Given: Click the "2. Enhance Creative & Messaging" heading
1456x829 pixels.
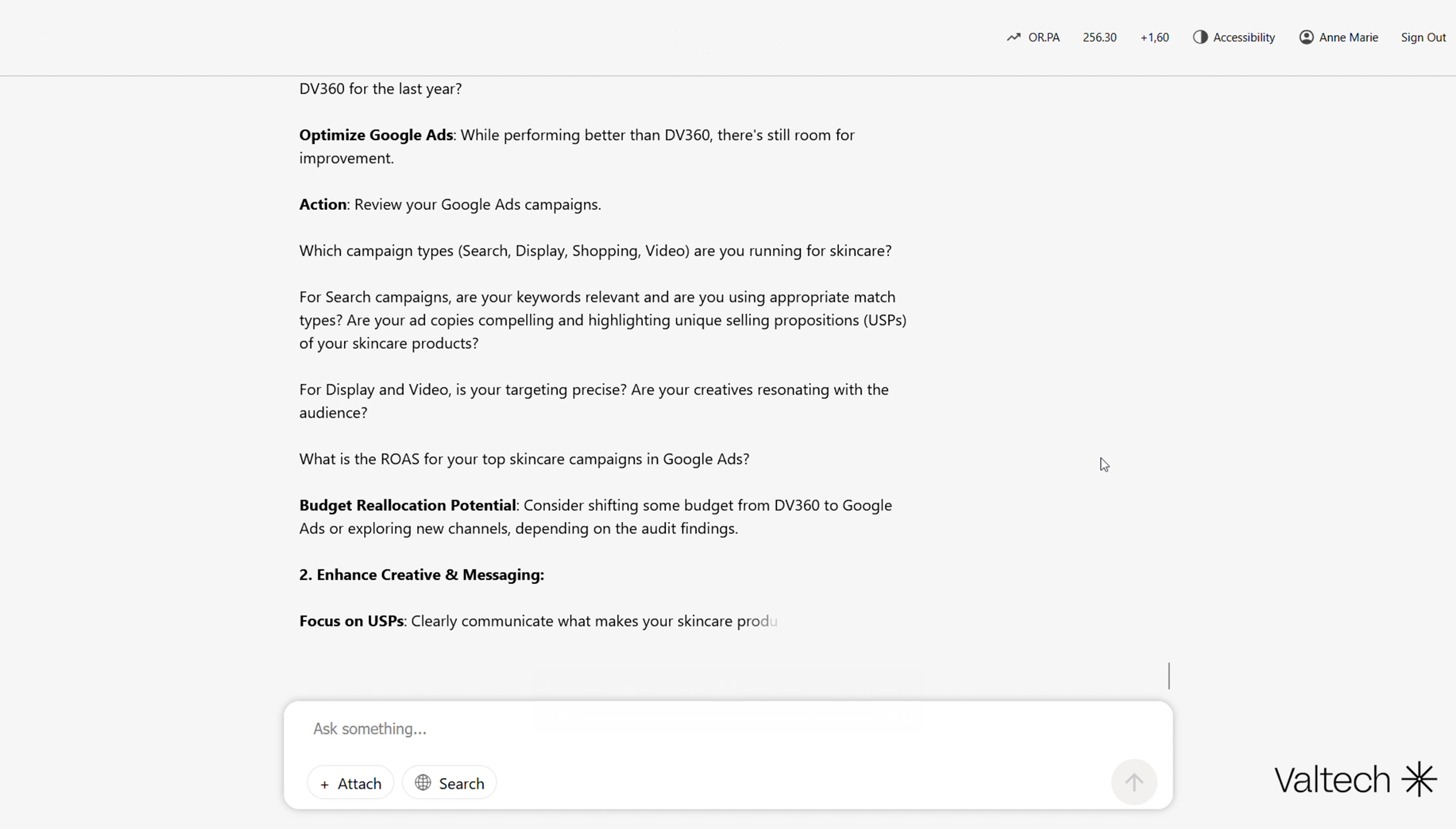Looking at the screenshot, I should (x=421, y=575).
